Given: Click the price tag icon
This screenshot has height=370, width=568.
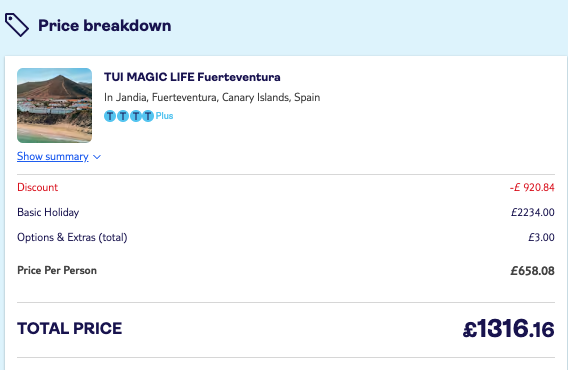Looking at the screenshot, I should pos(17,25).
